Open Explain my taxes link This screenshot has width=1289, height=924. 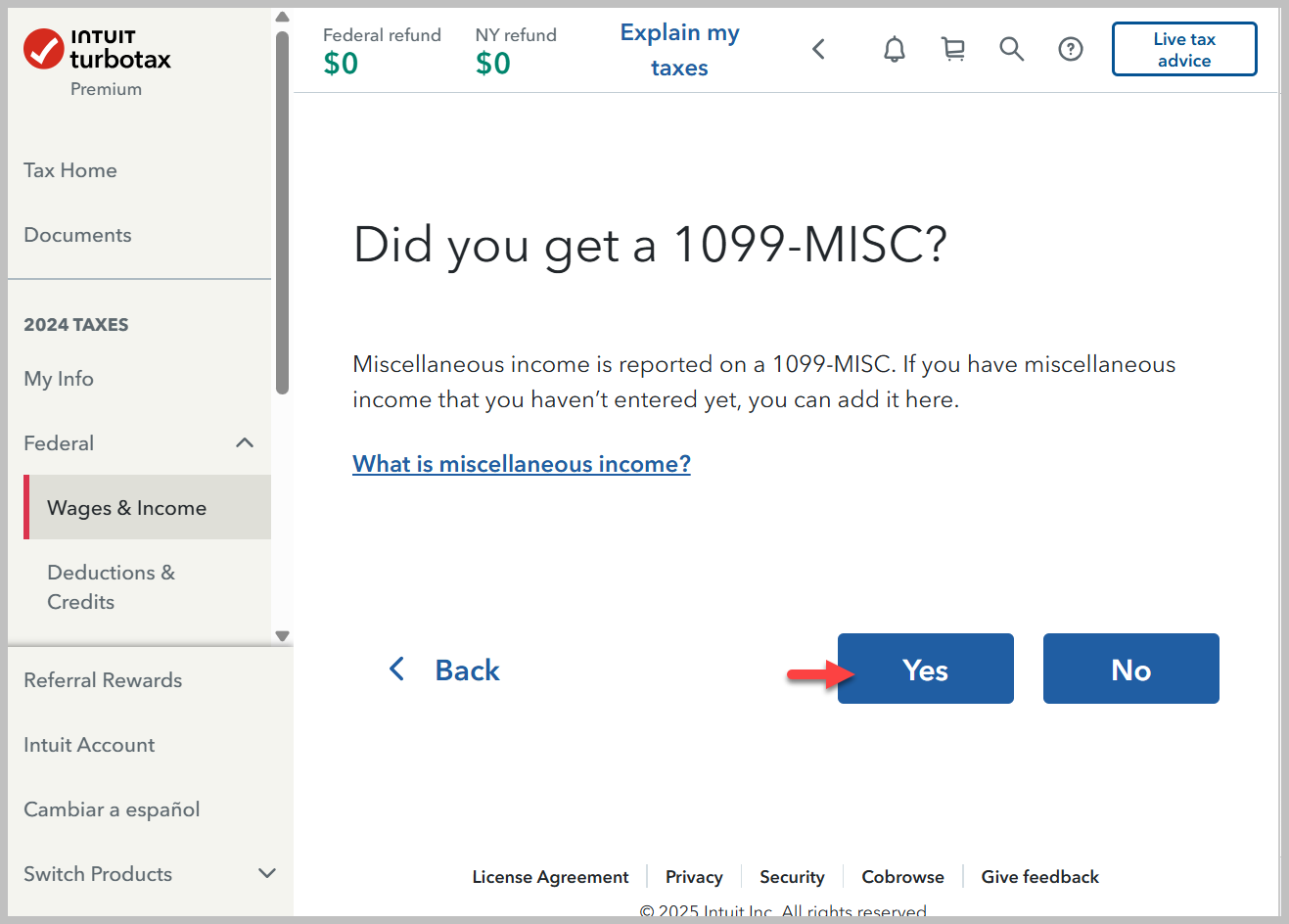[680, 50]
